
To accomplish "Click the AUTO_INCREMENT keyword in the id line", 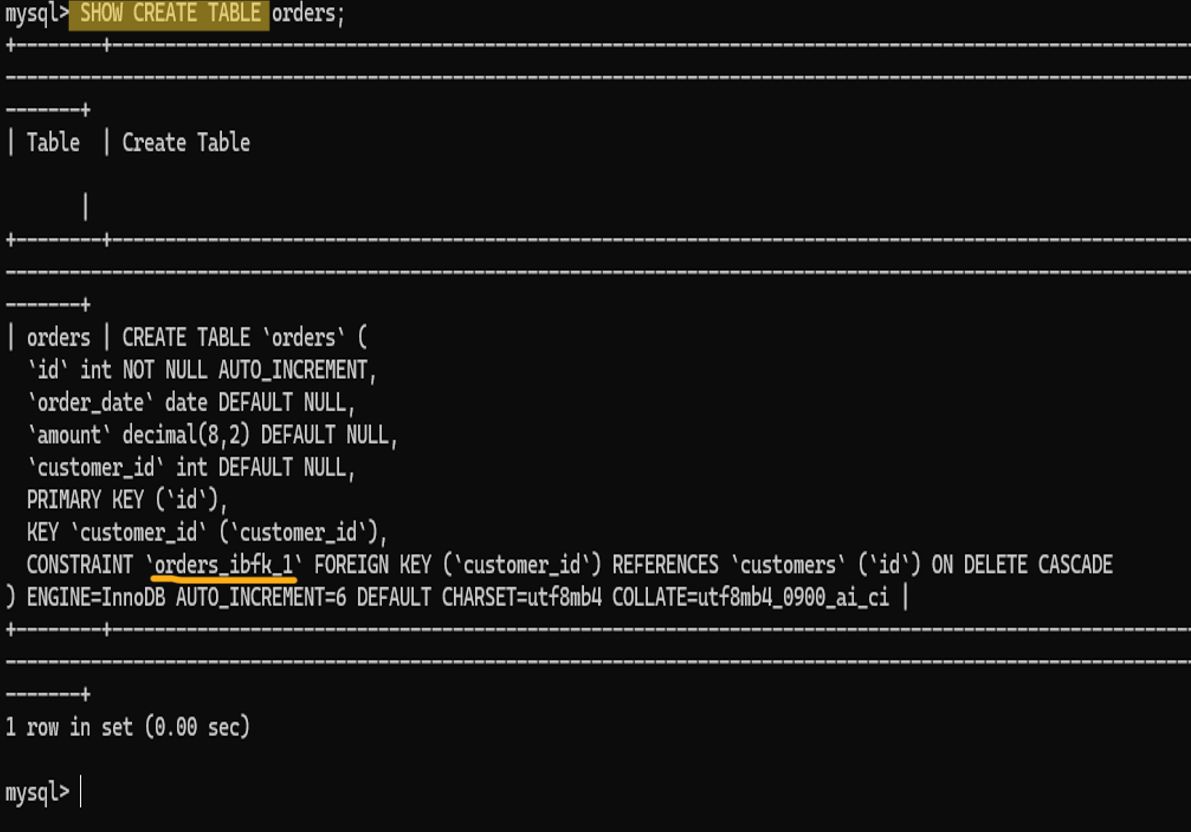I will 292,370.
